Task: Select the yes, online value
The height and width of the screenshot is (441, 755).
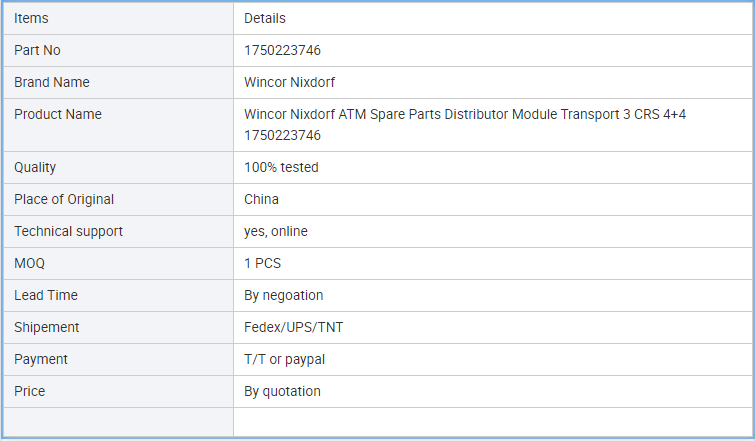Action: (276, 231)
